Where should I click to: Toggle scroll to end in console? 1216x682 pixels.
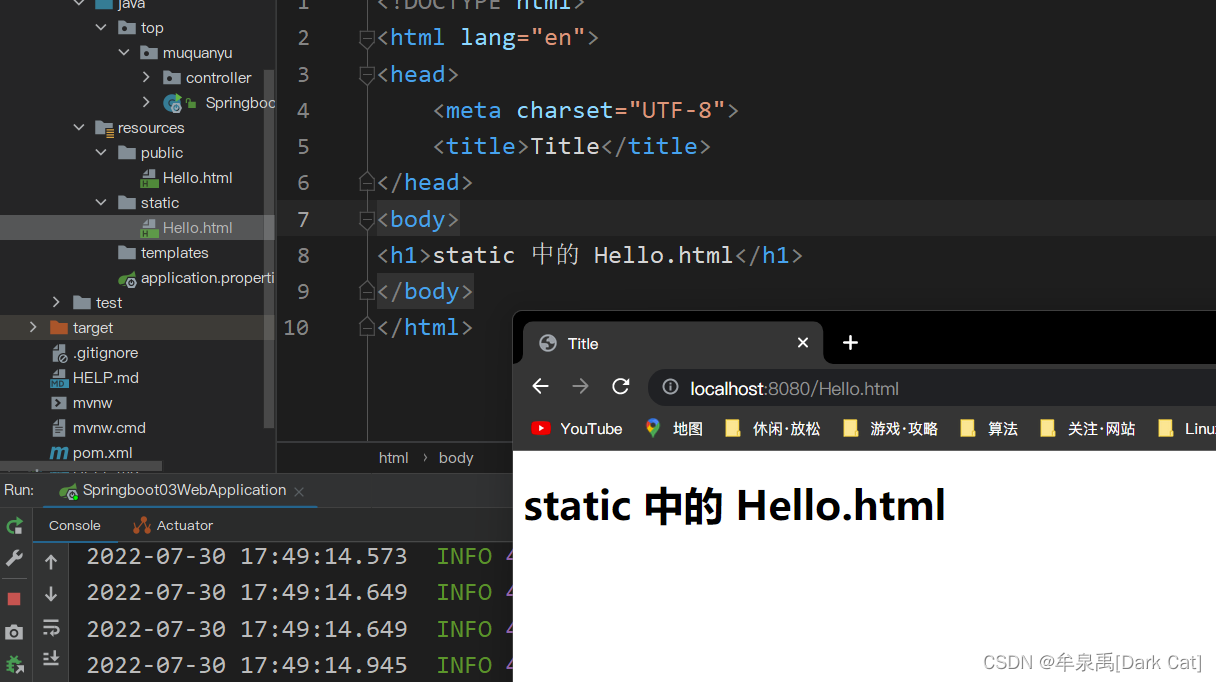click(x=51, y=658)
